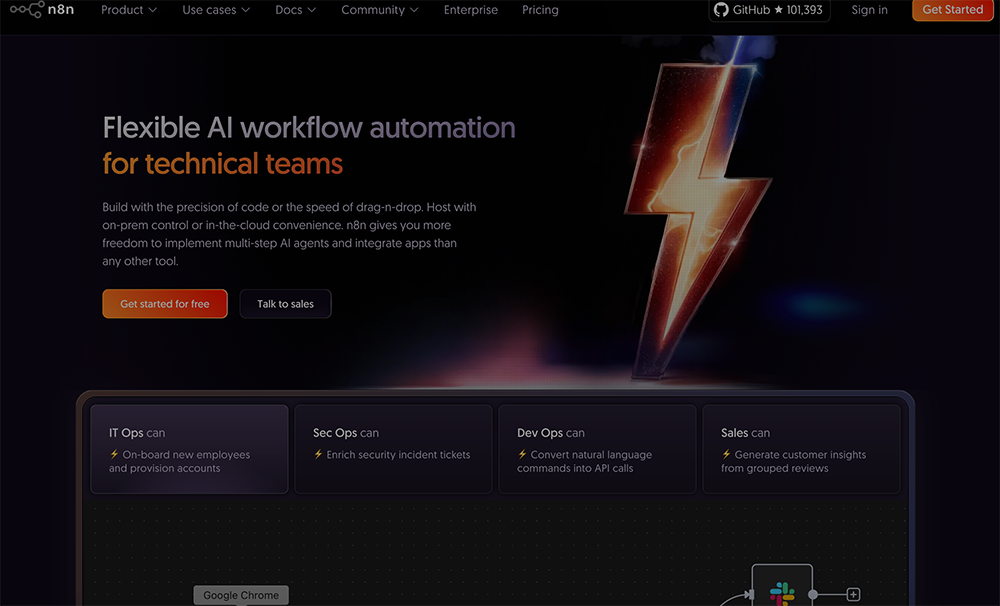The height and width of the screenshot is (606, 1000).
Task: Click the Google Chrome tooltip label
Action: (x=241, y=595)
